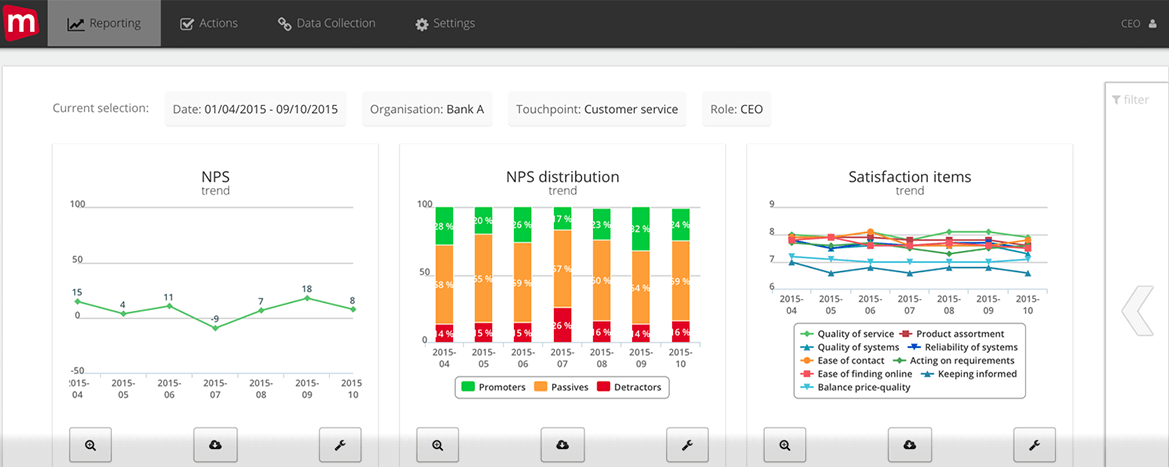Image resolution: width=1169 pixels, height=467 pixels.
Task: Open the Date range selection filter
Action: 255,109
